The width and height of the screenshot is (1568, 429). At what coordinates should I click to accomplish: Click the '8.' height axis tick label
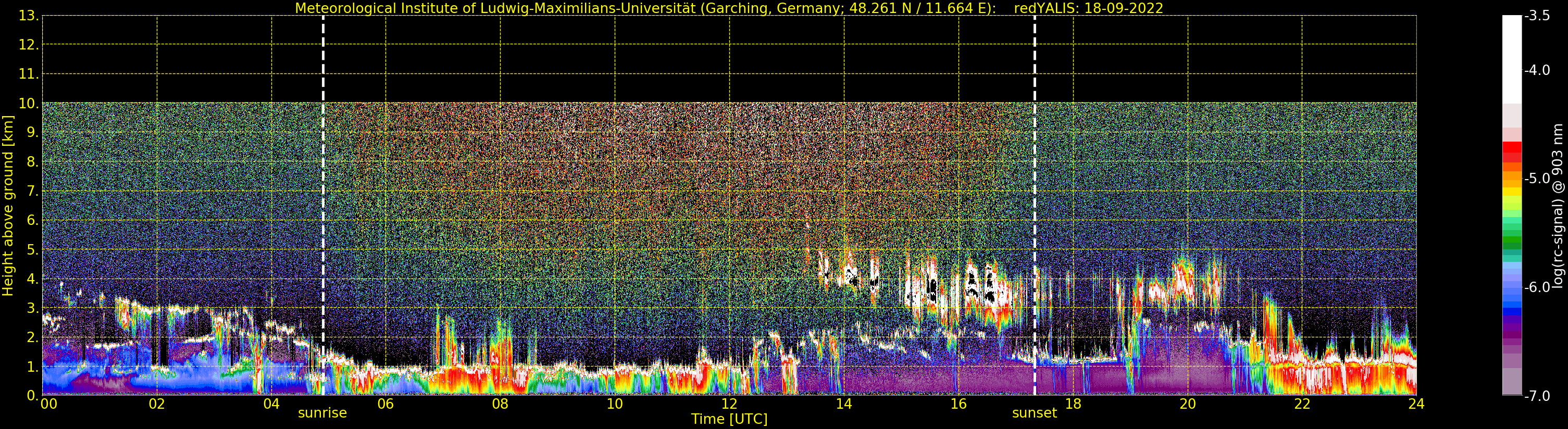33,162
